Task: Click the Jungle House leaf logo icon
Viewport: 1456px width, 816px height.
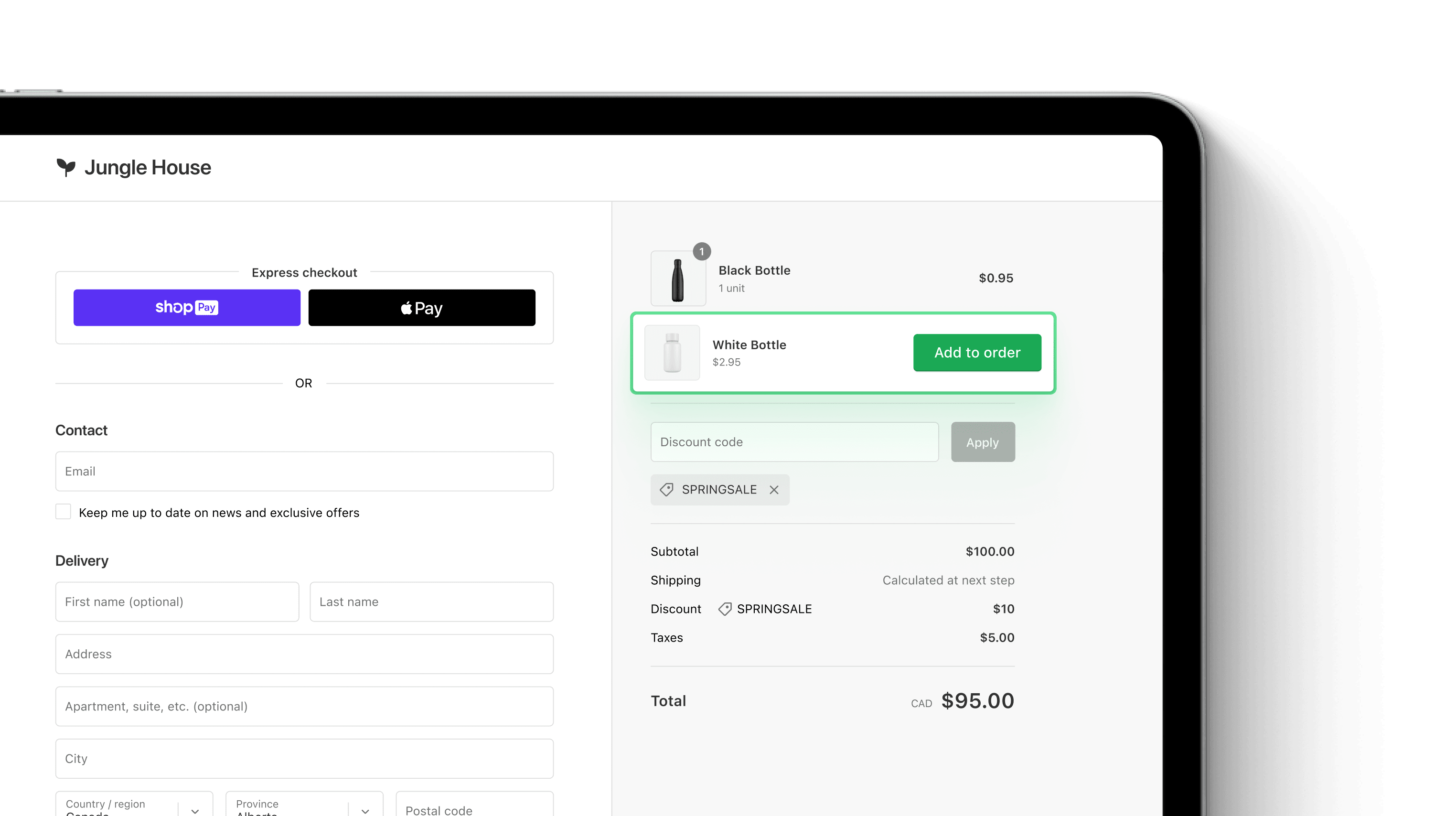Action: [65, 167]
